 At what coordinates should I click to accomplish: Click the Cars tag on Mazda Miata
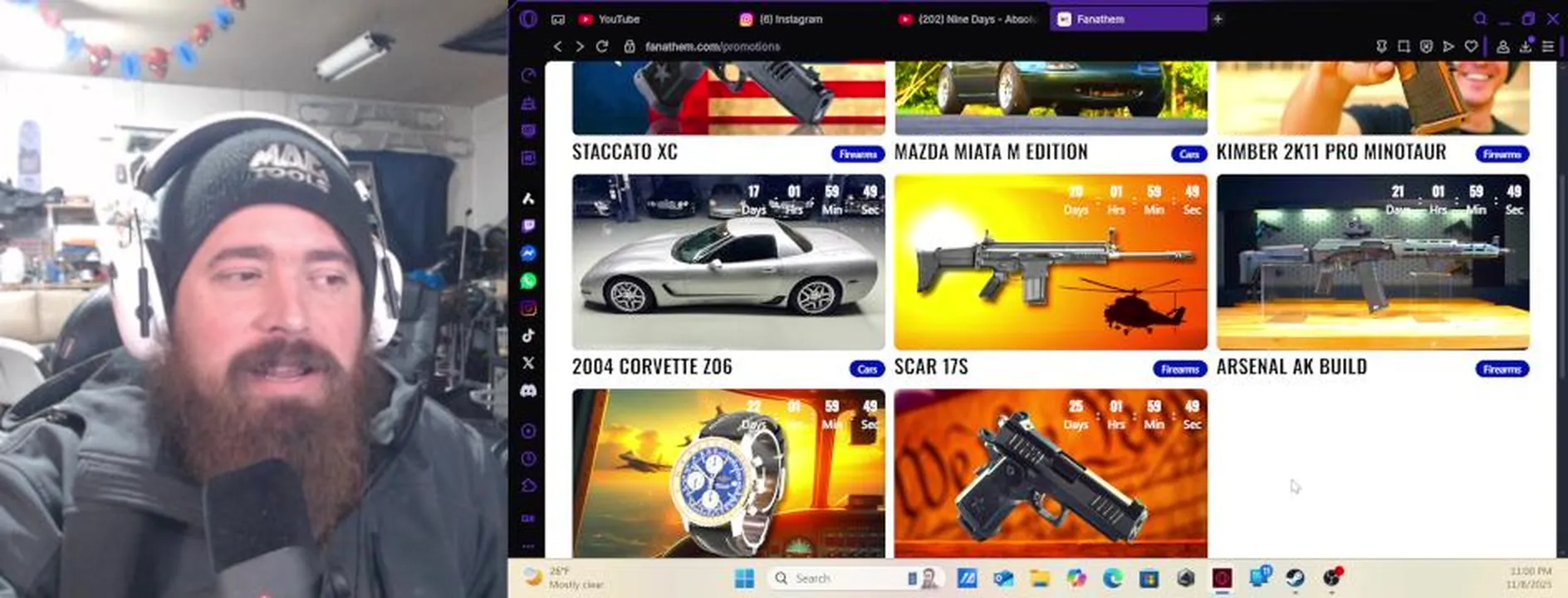1189,154
